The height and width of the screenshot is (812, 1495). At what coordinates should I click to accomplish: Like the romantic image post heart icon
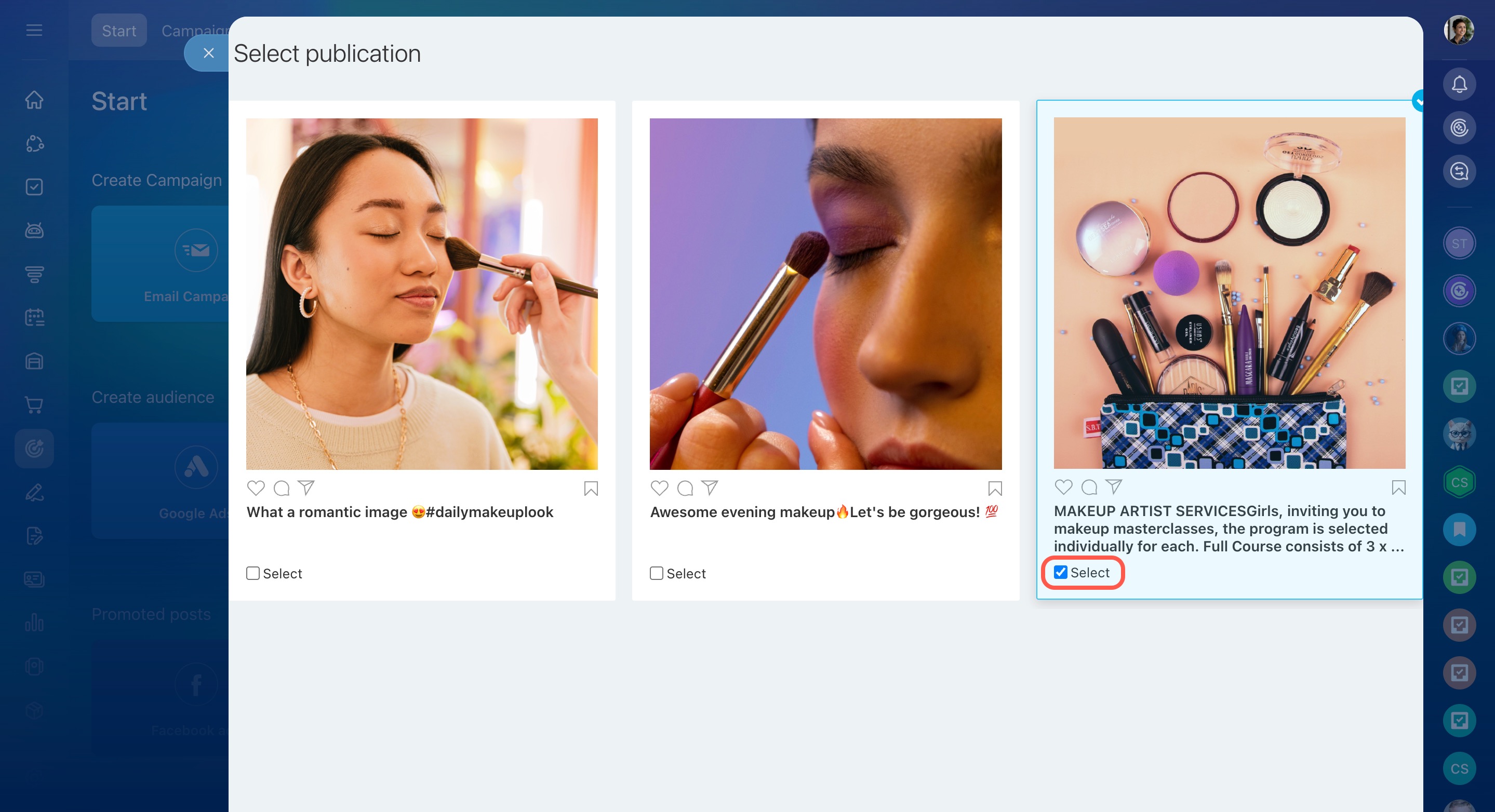256,488
